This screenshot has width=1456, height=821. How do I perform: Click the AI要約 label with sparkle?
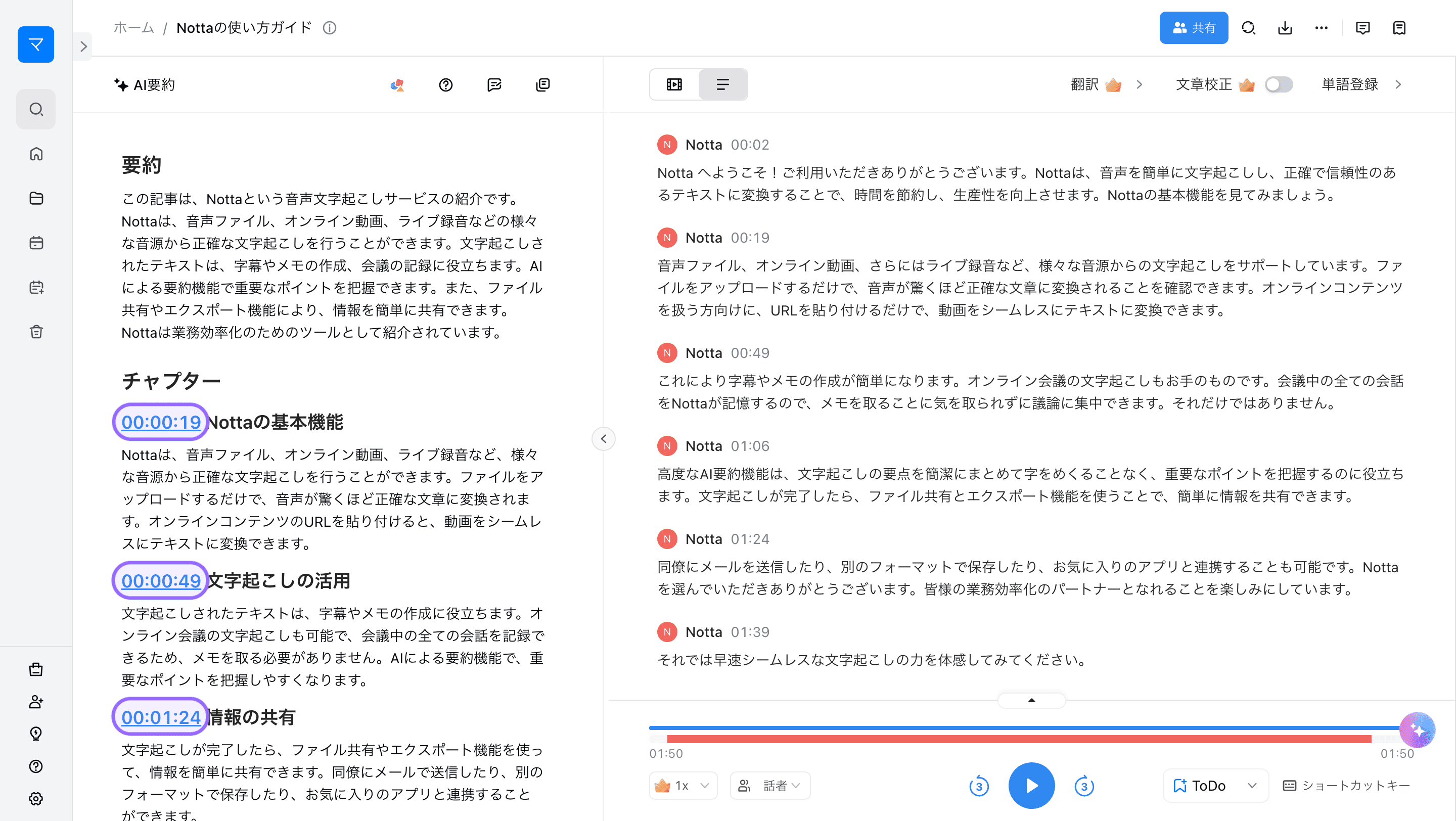(144, 85)
